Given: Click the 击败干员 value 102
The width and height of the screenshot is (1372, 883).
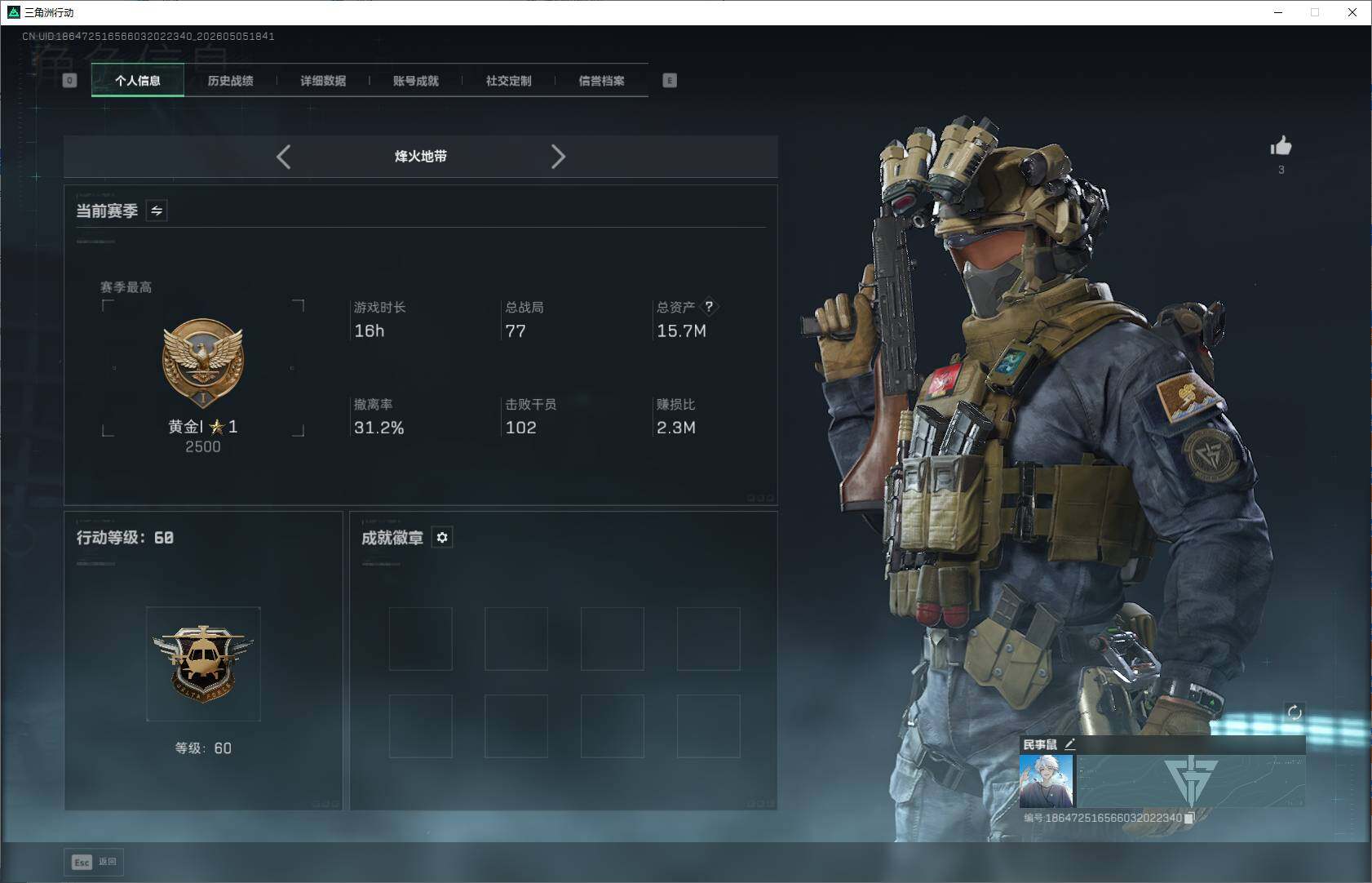Looking at the screenshot, I should [x=521, y=428].
